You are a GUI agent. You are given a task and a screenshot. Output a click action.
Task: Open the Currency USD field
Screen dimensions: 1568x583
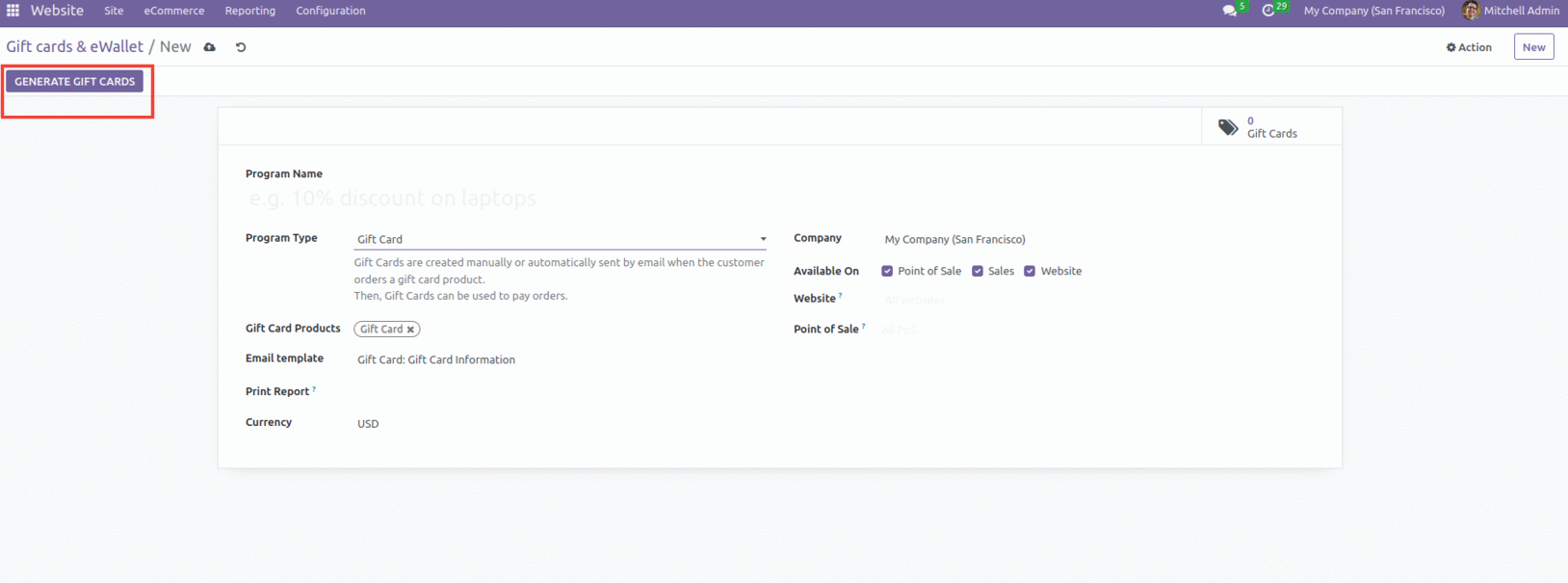560,423
